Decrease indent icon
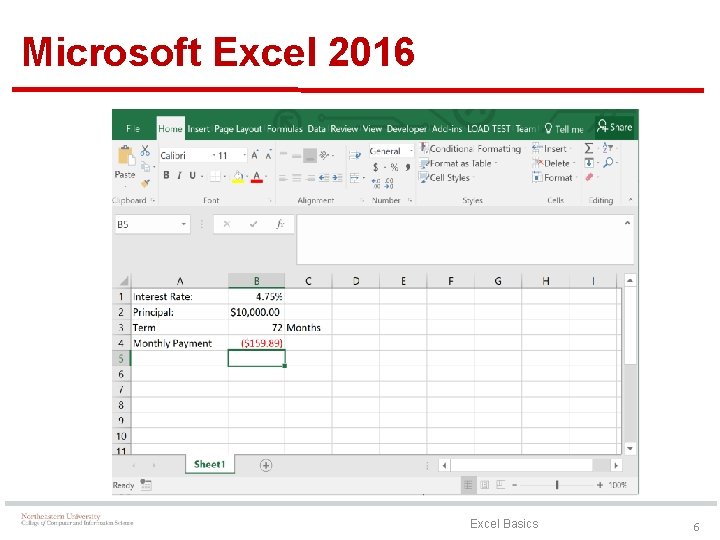720x540 pixels. click(x=324, y=178)
